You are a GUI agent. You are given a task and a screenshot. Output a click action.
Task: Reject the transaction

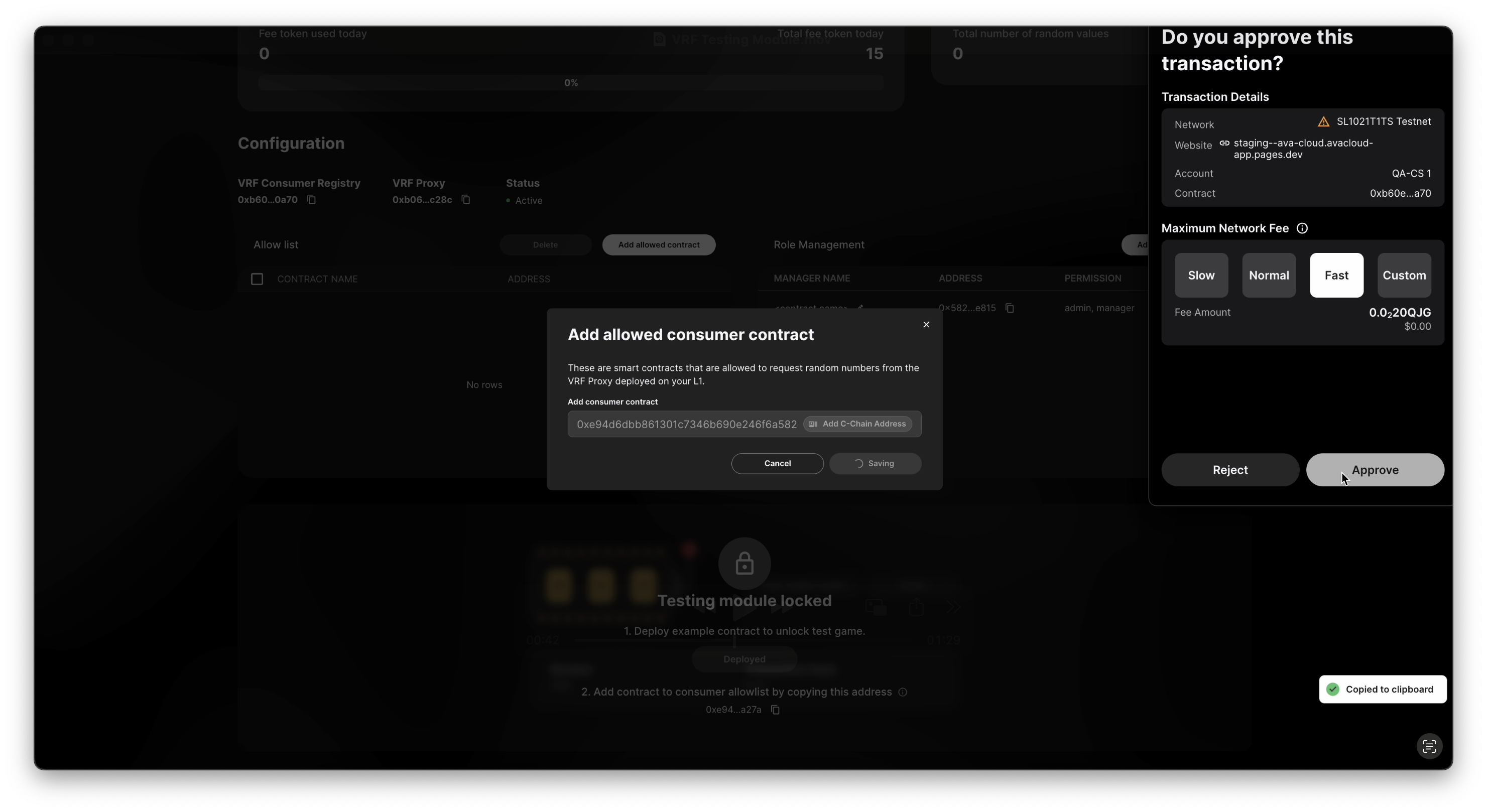tap(1229, 470)
